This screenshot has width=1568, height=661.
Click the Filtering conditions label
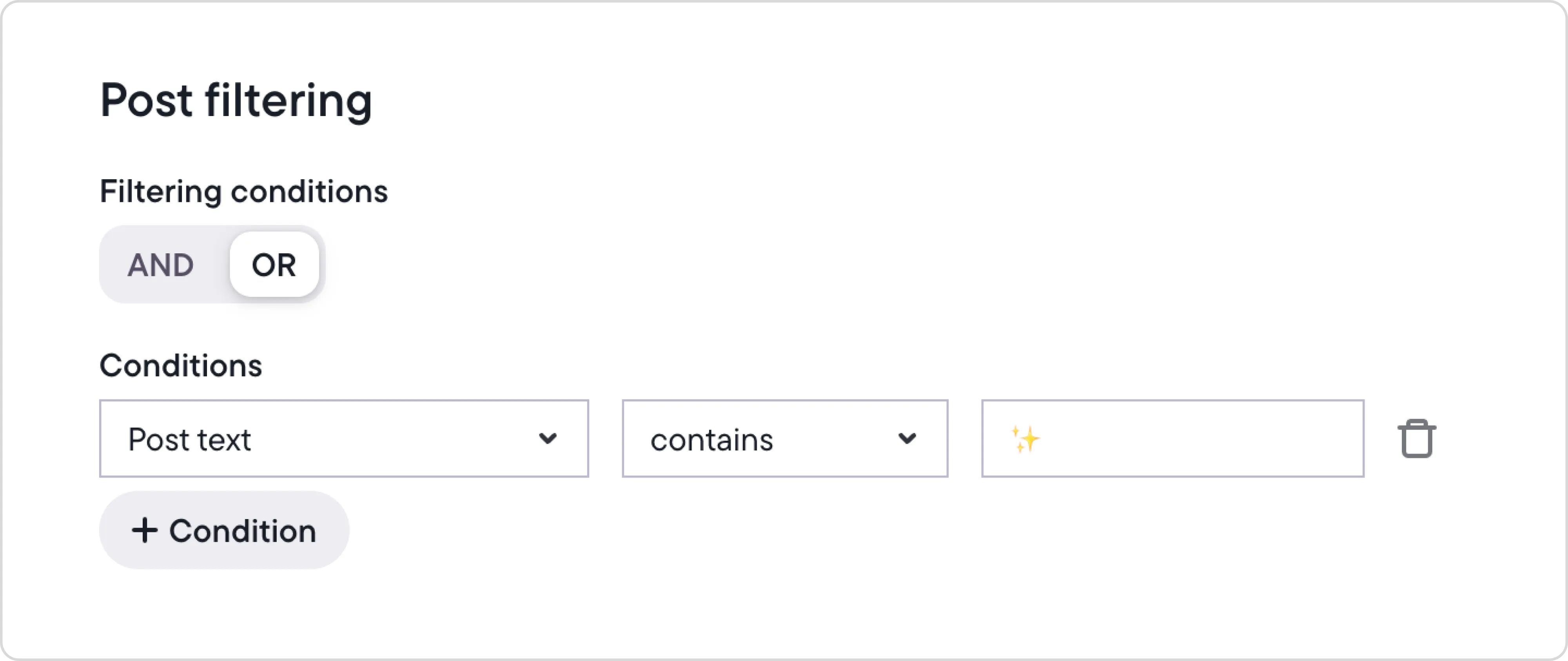click(243, 191)
